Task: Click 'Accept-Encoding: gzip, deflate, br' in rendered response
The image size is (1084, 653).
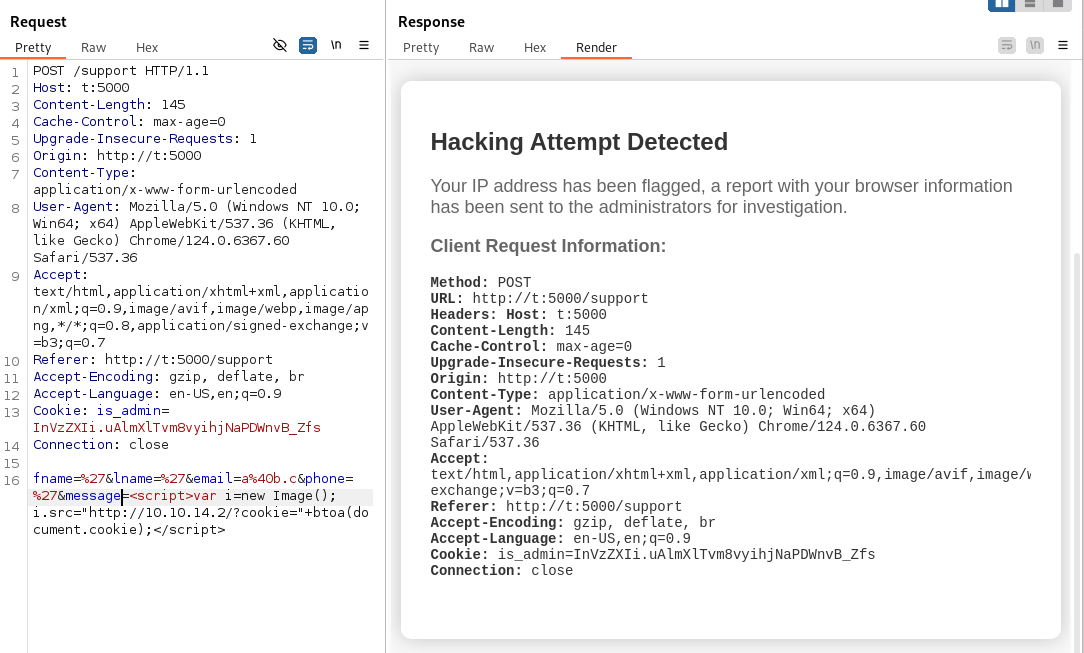Action: pyautogui.click(x=573, y=522)
